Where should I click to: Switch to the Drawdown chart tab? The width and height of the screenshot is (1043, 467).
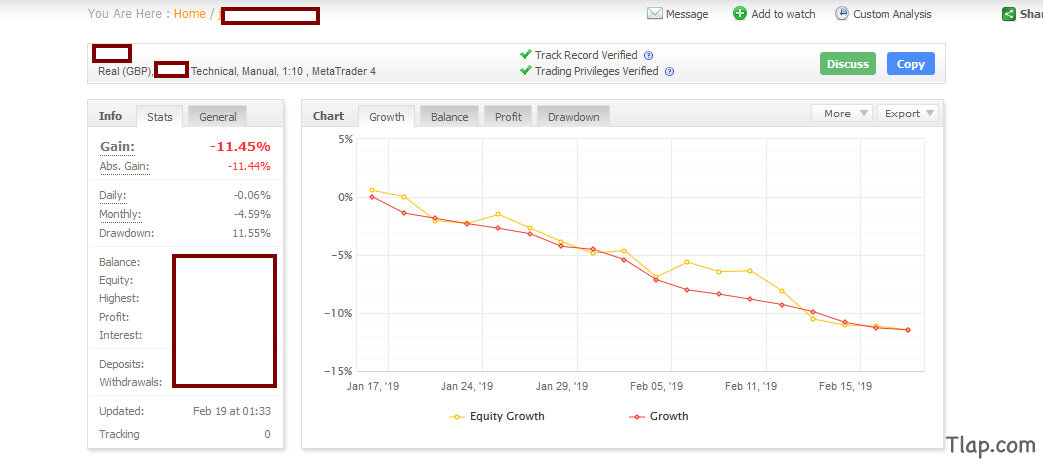573,116
